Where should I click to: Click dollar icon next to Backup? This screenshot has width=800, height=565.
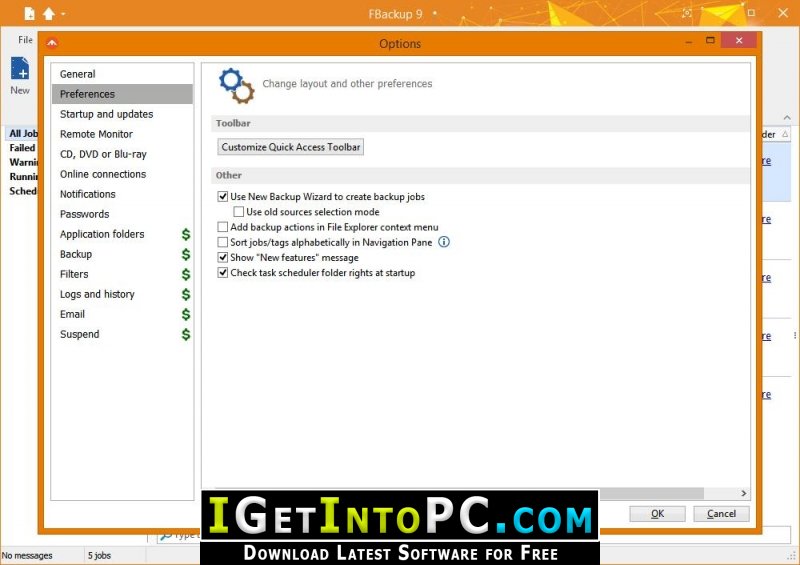[x=186, y=254]
